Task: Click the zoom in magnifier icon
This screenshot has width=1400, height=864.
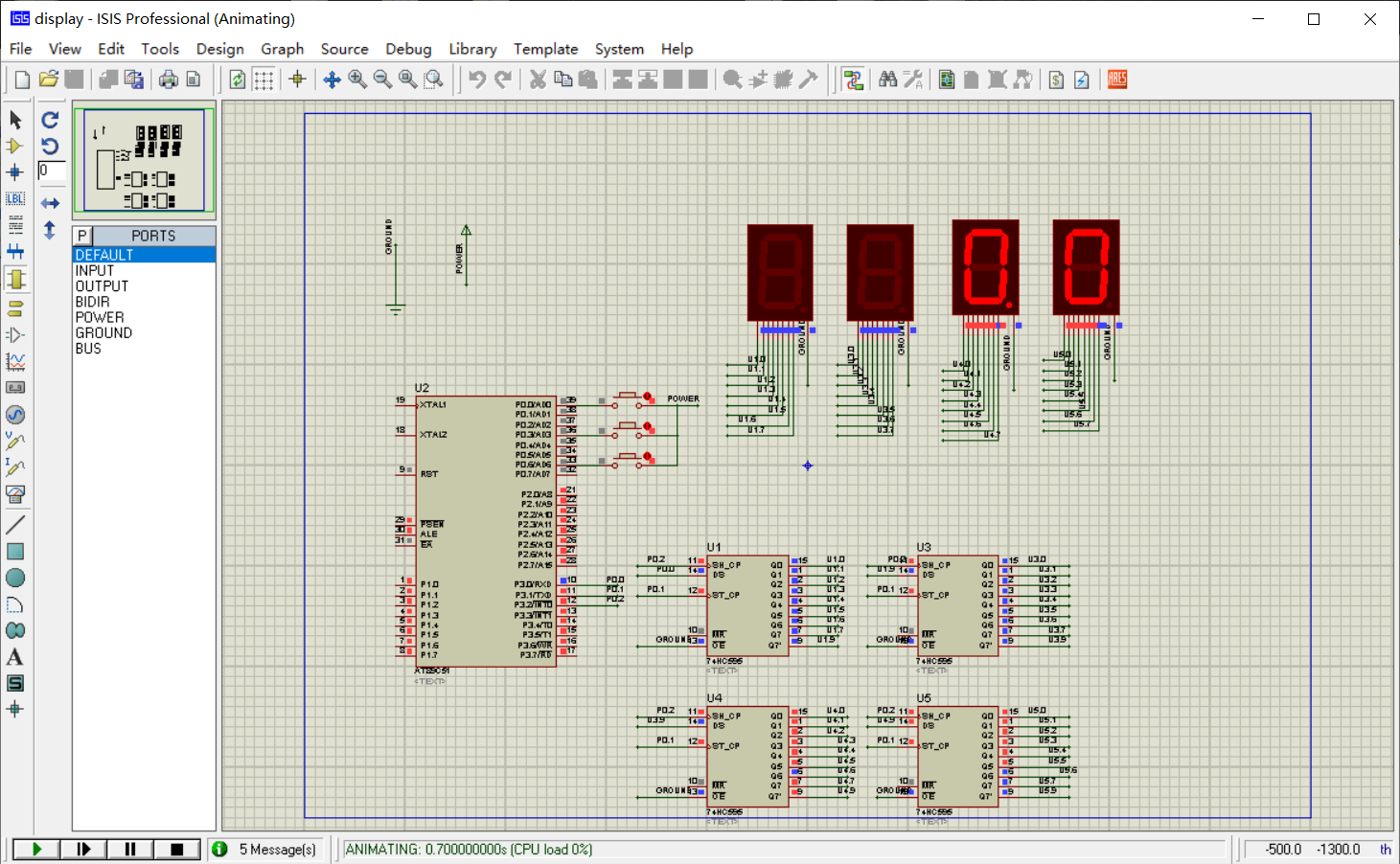Action: (x=357, y=80)
